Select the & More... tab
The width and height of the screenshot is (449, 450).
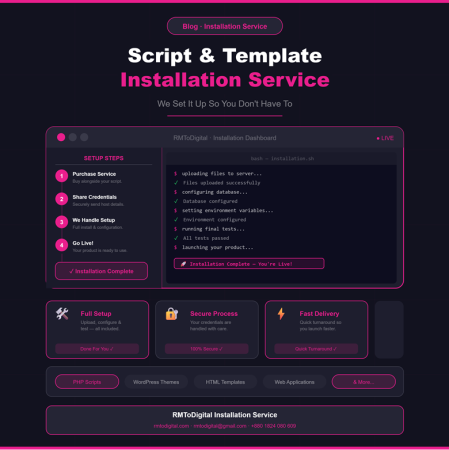click(x=364, y=382)
